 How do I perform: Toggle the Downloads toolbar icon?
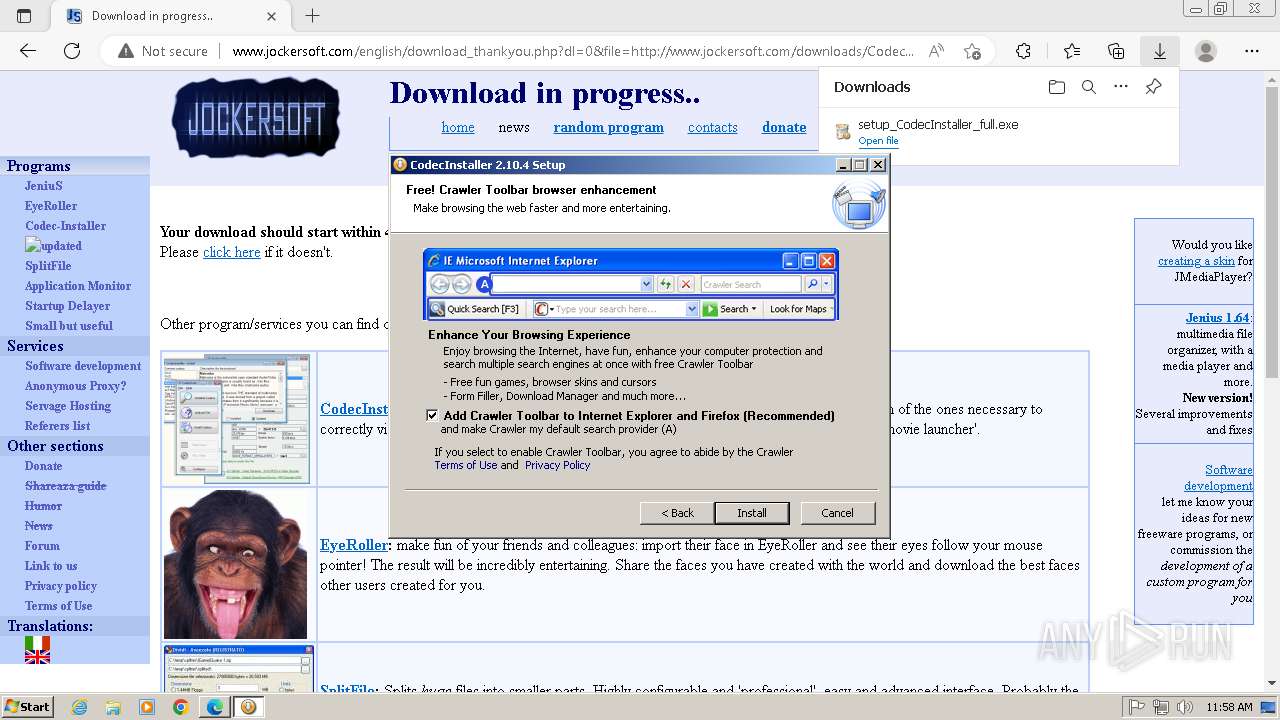pyautogui.click(x=1160, y=51)
